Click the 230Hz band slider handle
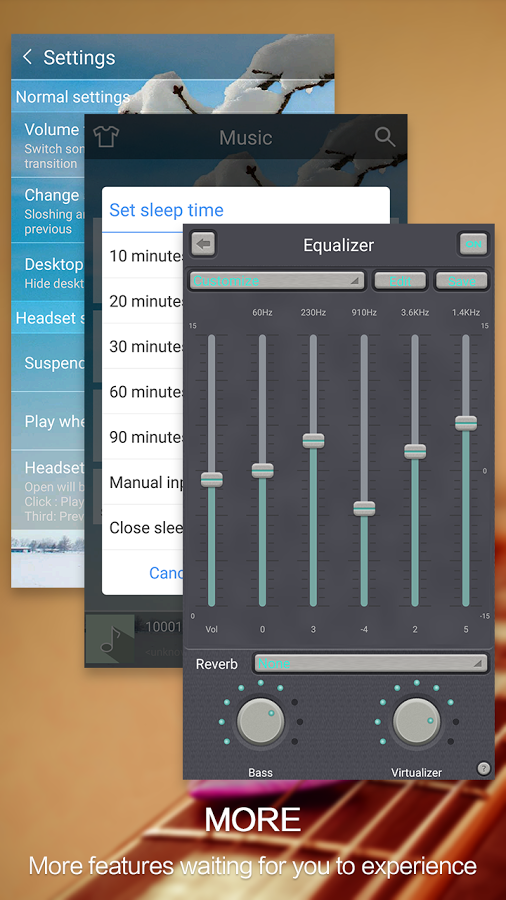The height and width of the screenshot is (900, 506). pyautogui.click(x=313, y=441)
